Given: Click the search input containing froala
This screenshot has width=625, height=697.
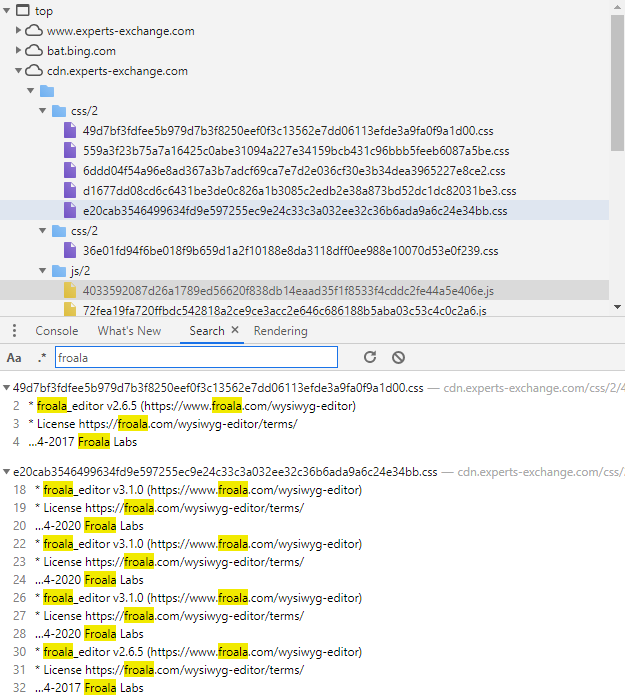Looking at the screenshot, I should (x=195, y=357).
